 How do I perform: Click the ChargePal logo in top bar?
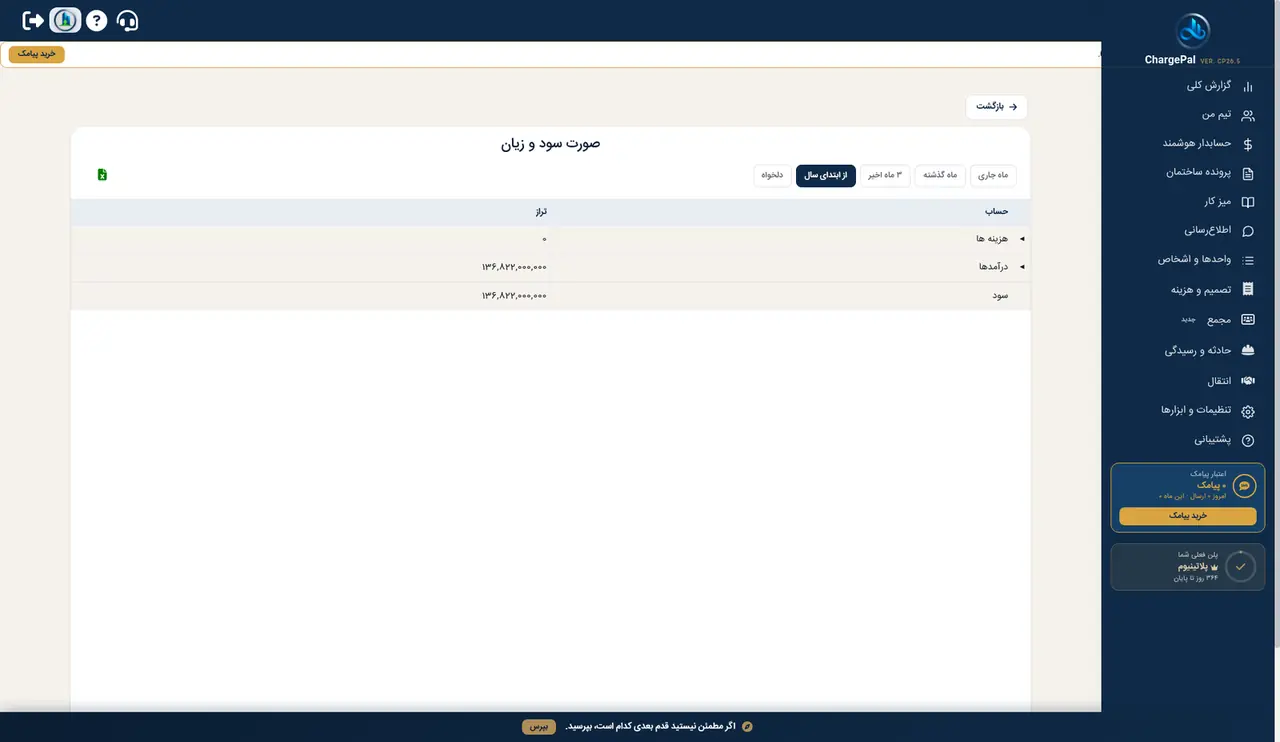(65, 20)
